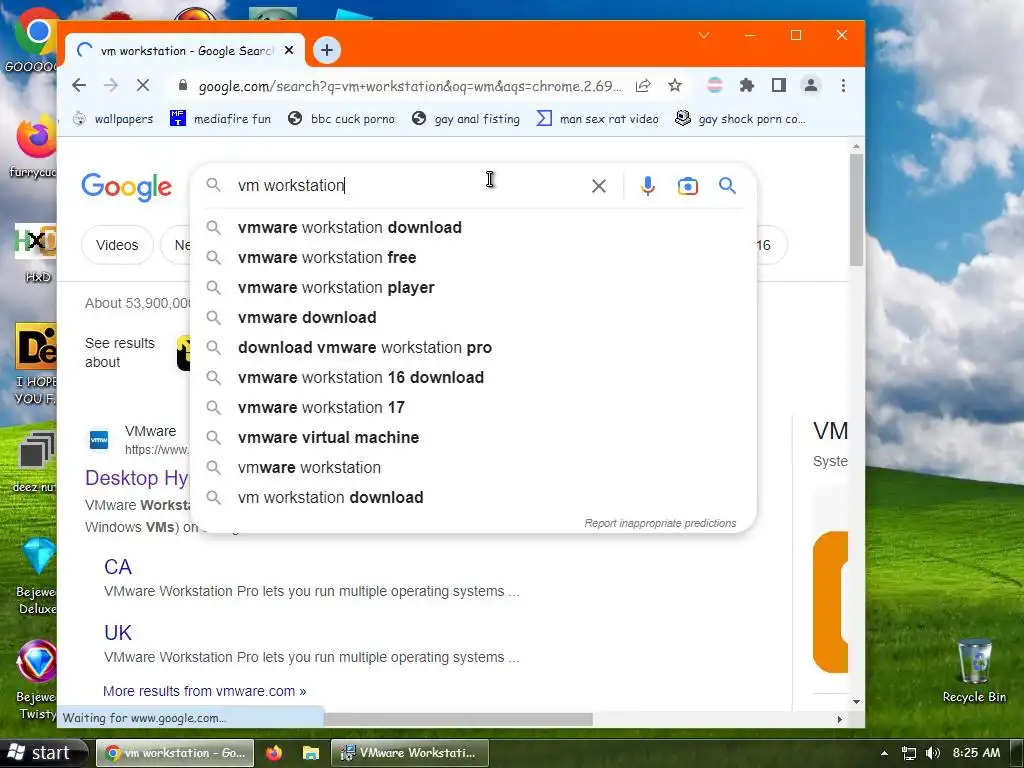Open a new tab with plus button
The image size is (1024, 768).
(x=327, y=50)
